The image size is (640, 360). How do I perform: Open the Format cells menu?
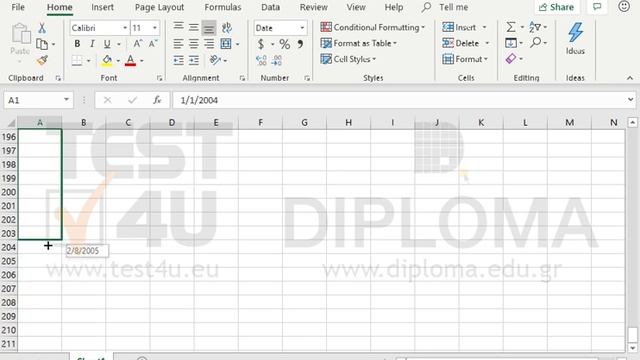pos(465,59)
